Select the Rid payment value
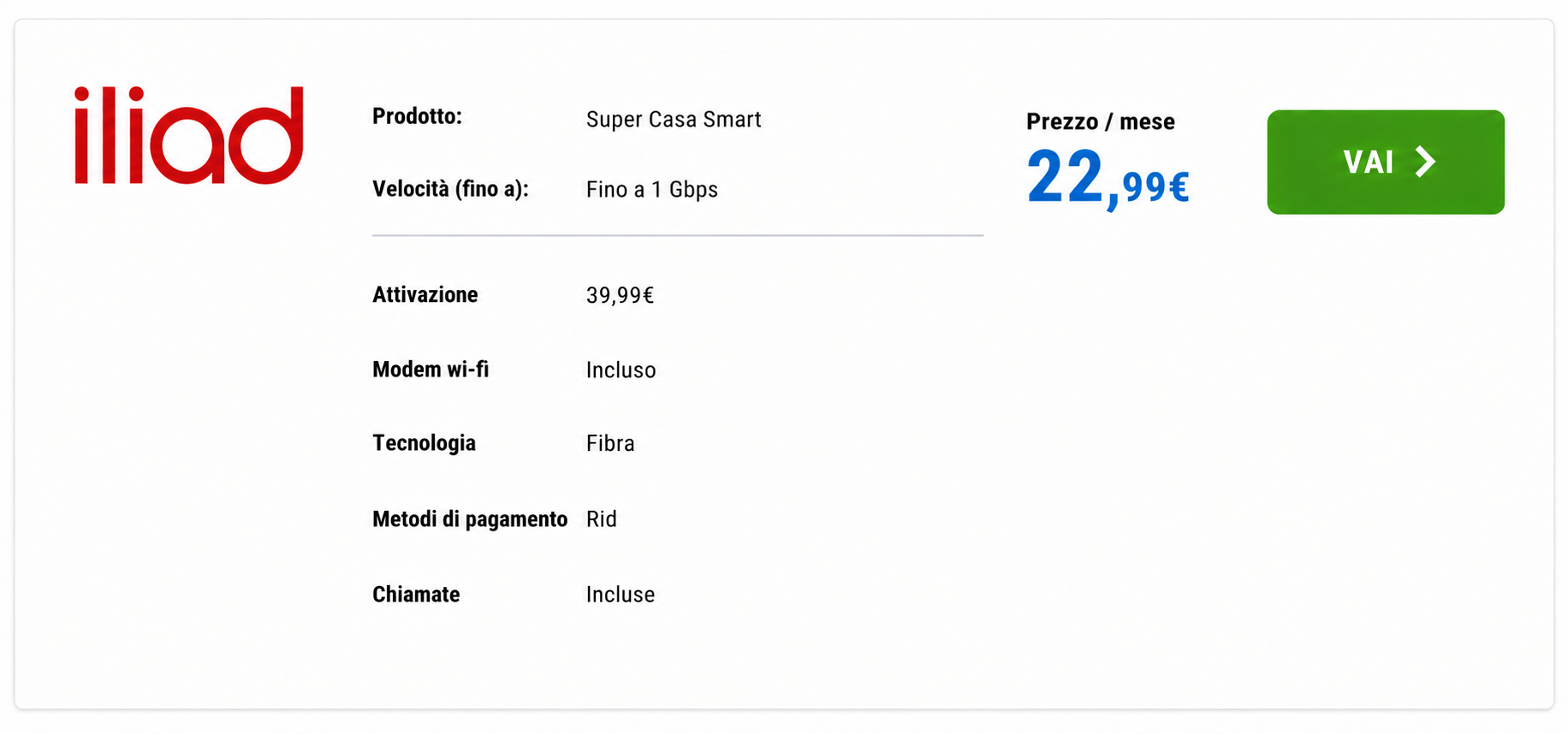The width and height of the screenshot is (1568, 734). [x=601, y=519]
